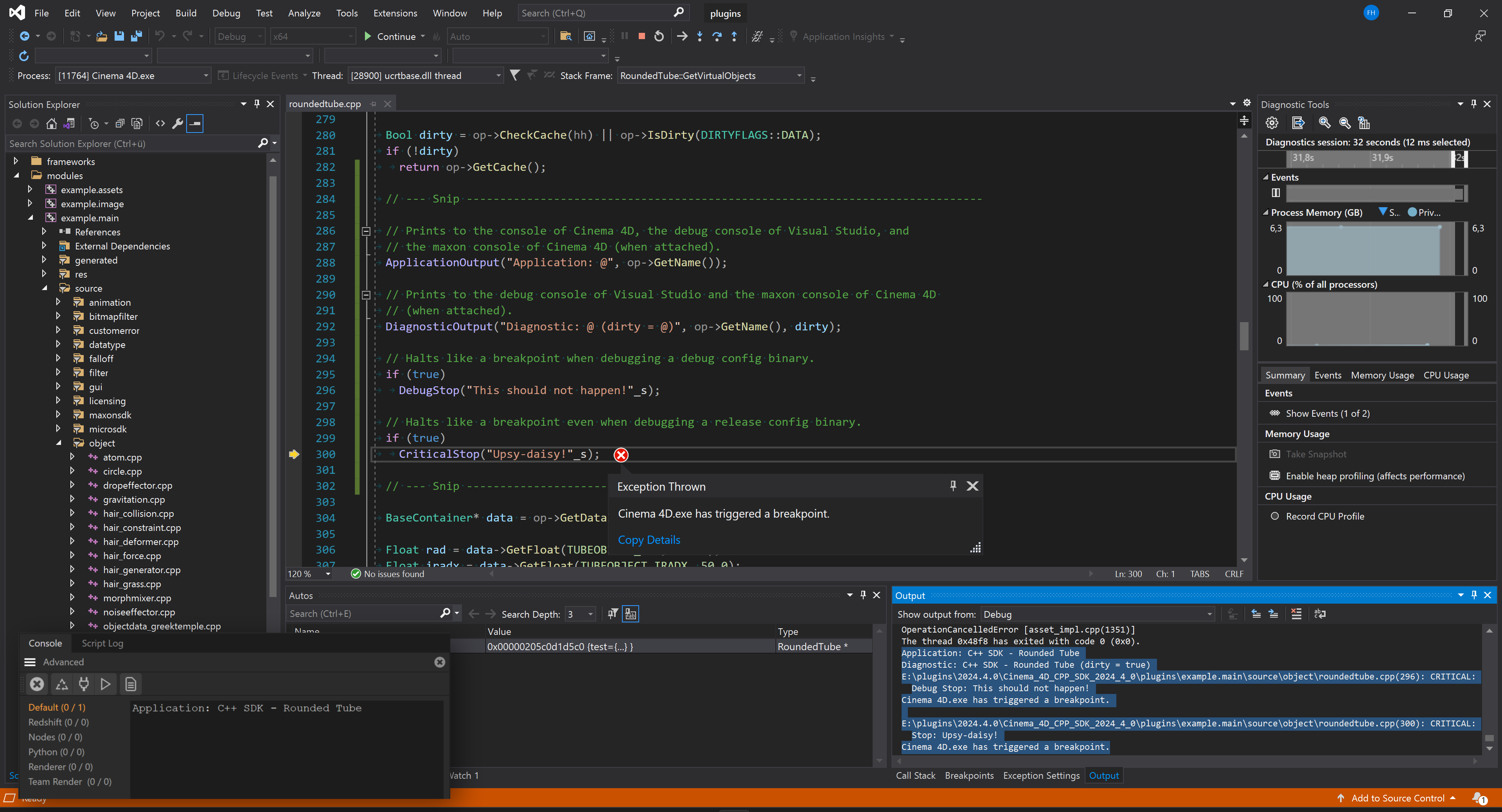Open the Debug menu
1502x812 pixels.
[x=226, y=13]
